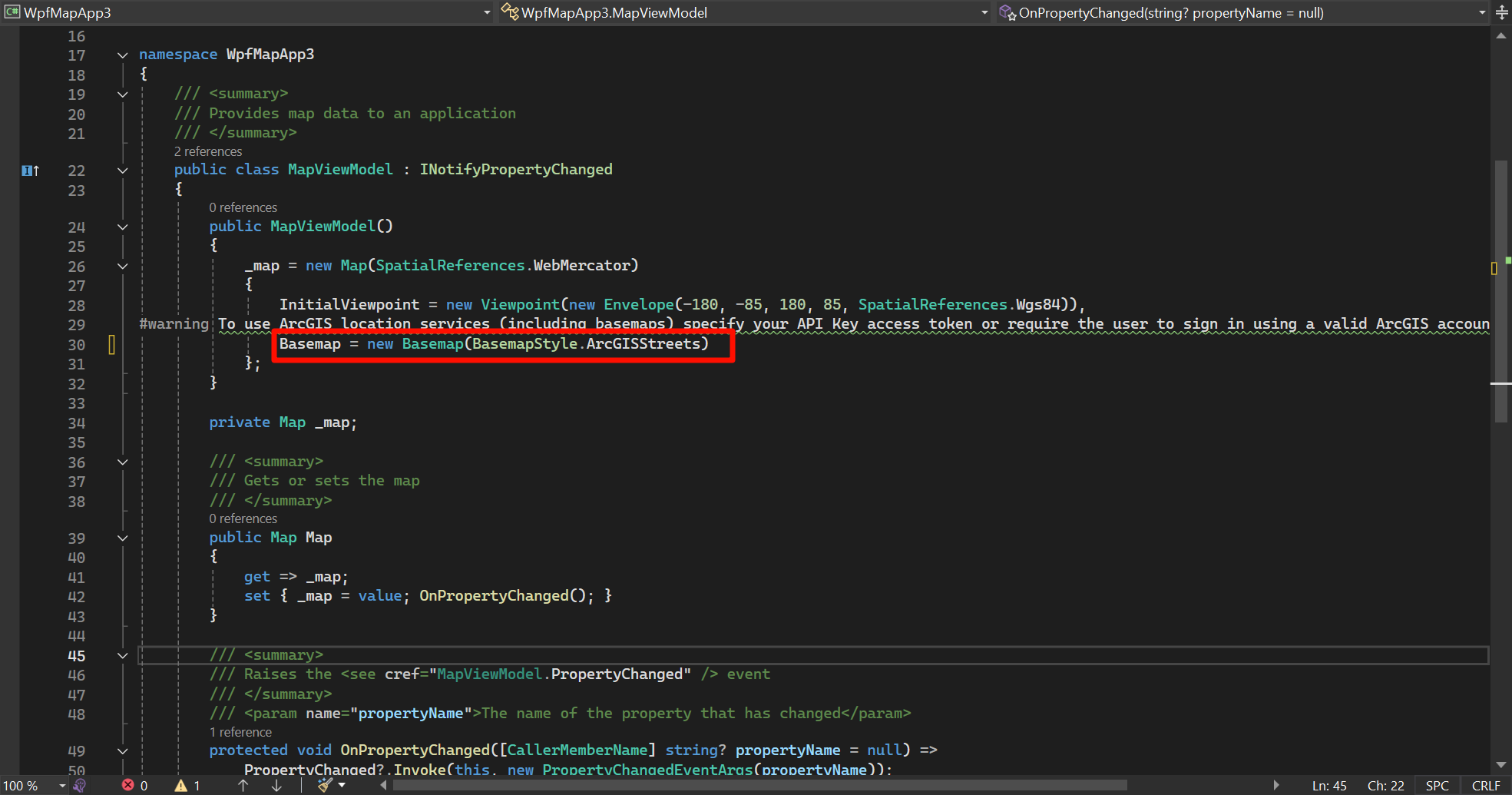Click the OnPropertyChanged method icon in member bar
The width and height of the screenshot is (1512, 795).
tap(1007, 12)
